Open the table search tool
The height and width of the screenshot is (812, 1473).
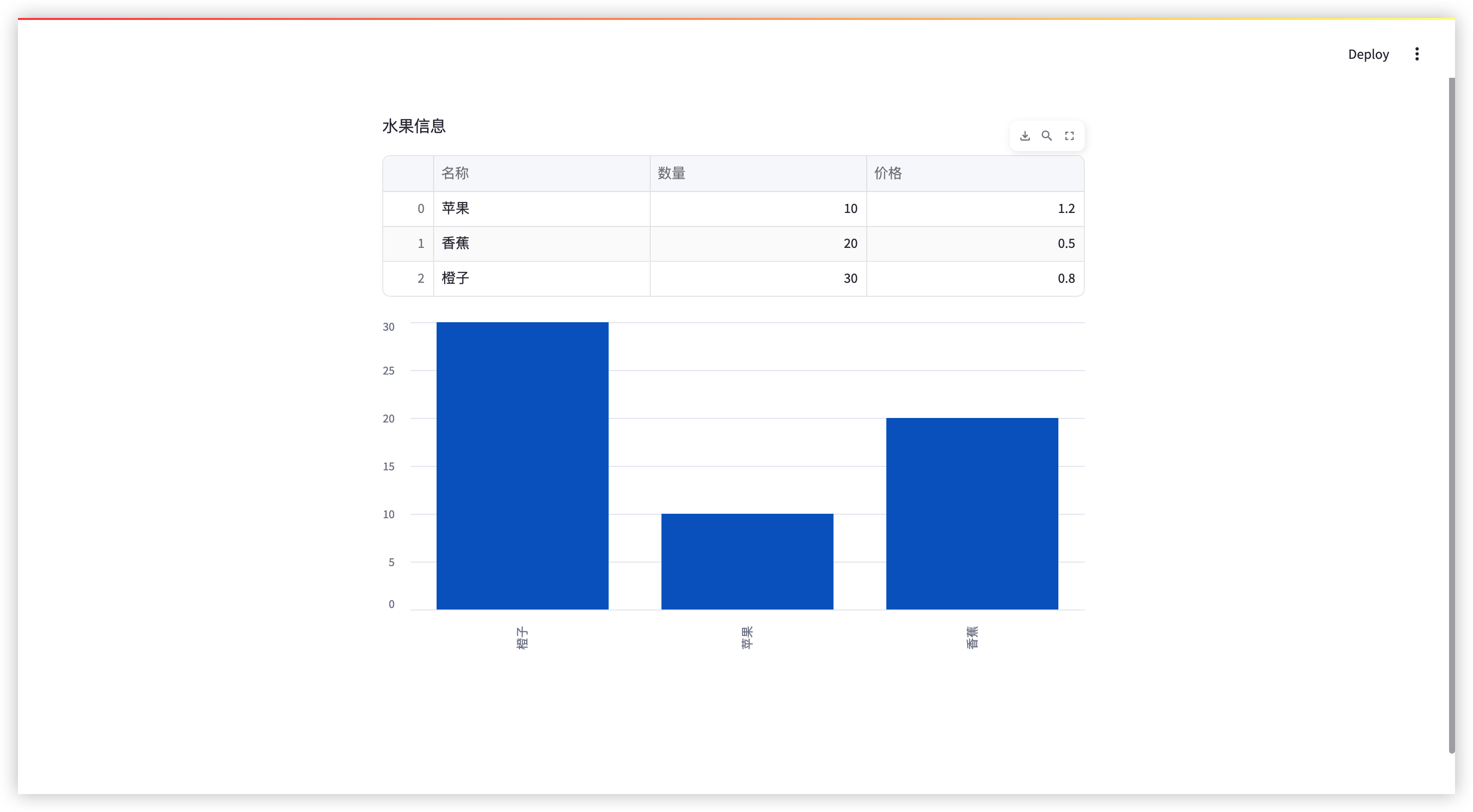coord(1046,136)
